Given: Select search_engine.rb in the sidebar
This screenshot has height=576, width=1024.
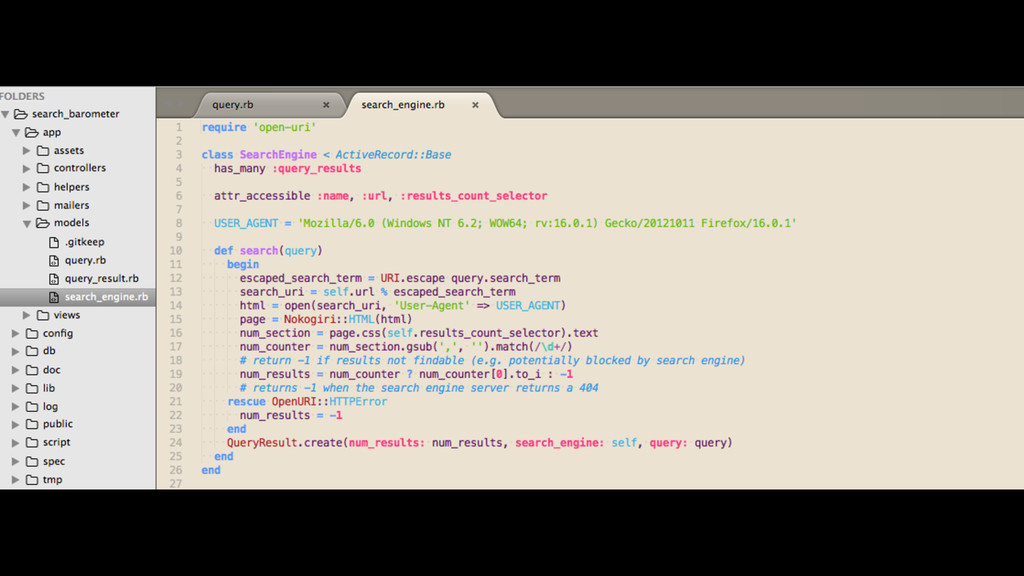Looking at the screenshot, I should point(106,297).
